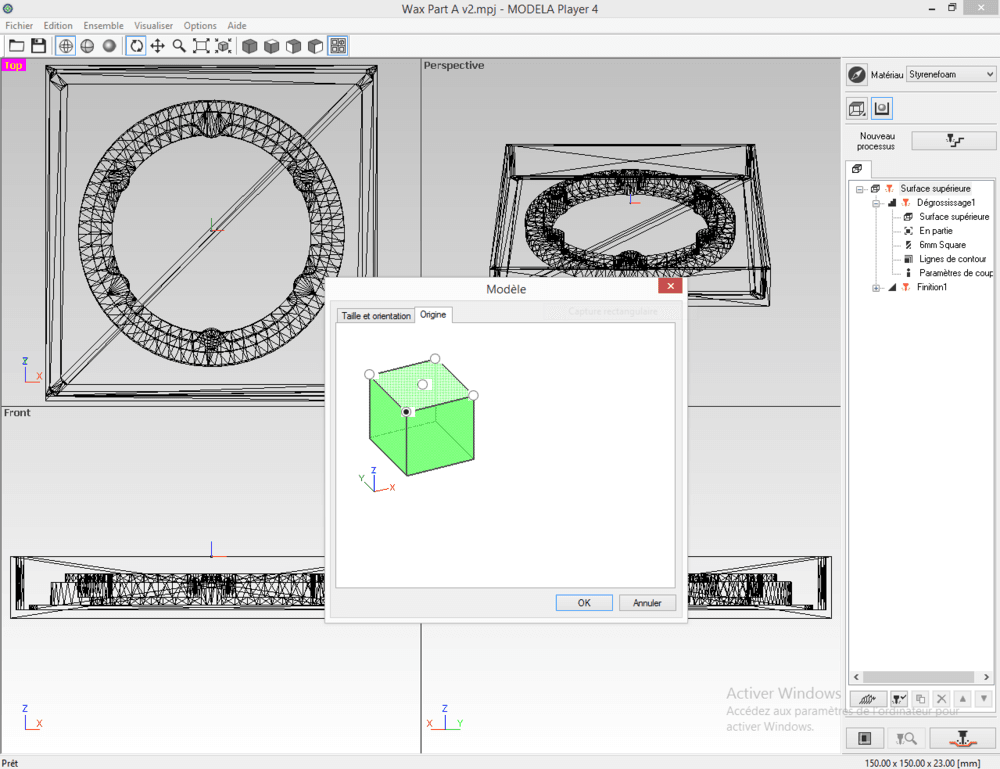Click the toolpath creation icon below tree
The image size is (1000, 769).
pos(867,699)
